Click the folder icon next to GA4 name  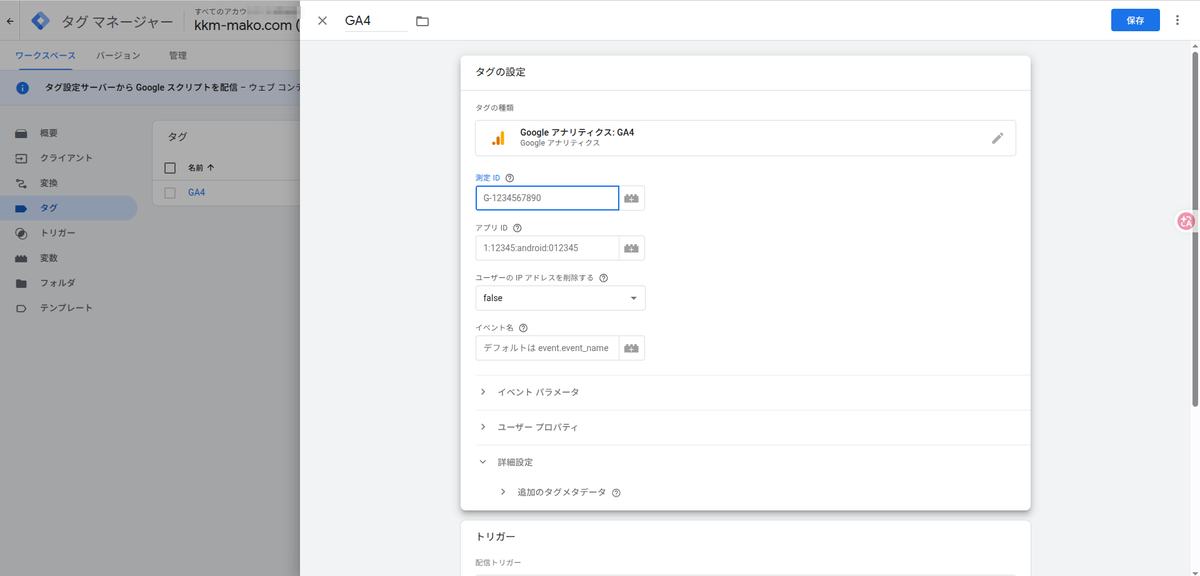[x=422, y=21]
